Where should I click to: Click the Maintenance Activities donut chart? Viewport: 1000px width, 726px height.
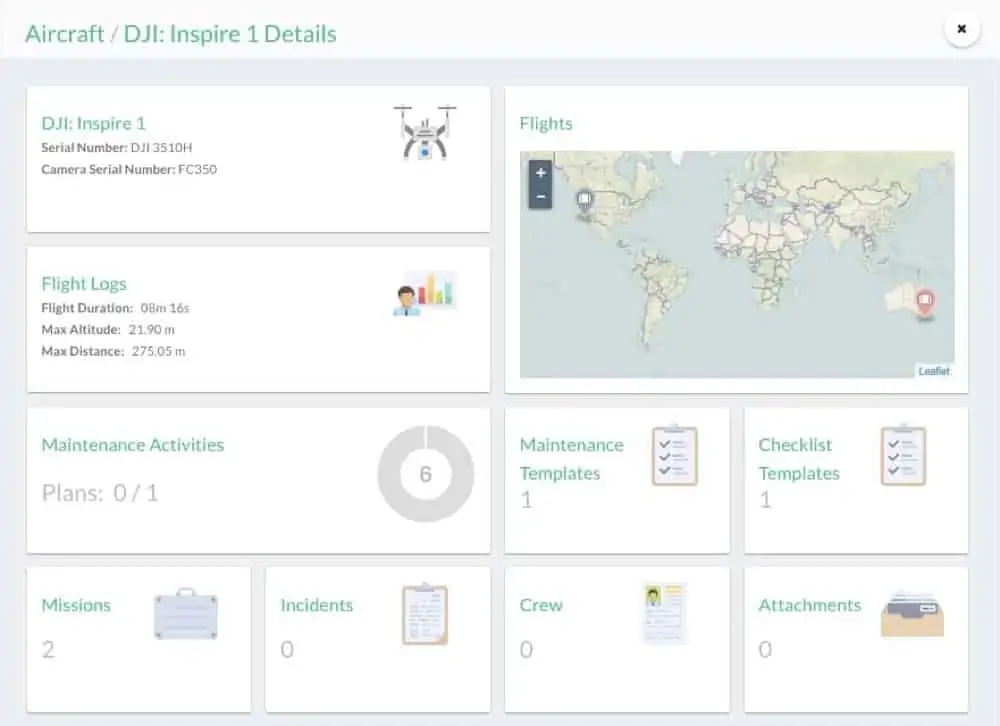click(x=425, y=474)
